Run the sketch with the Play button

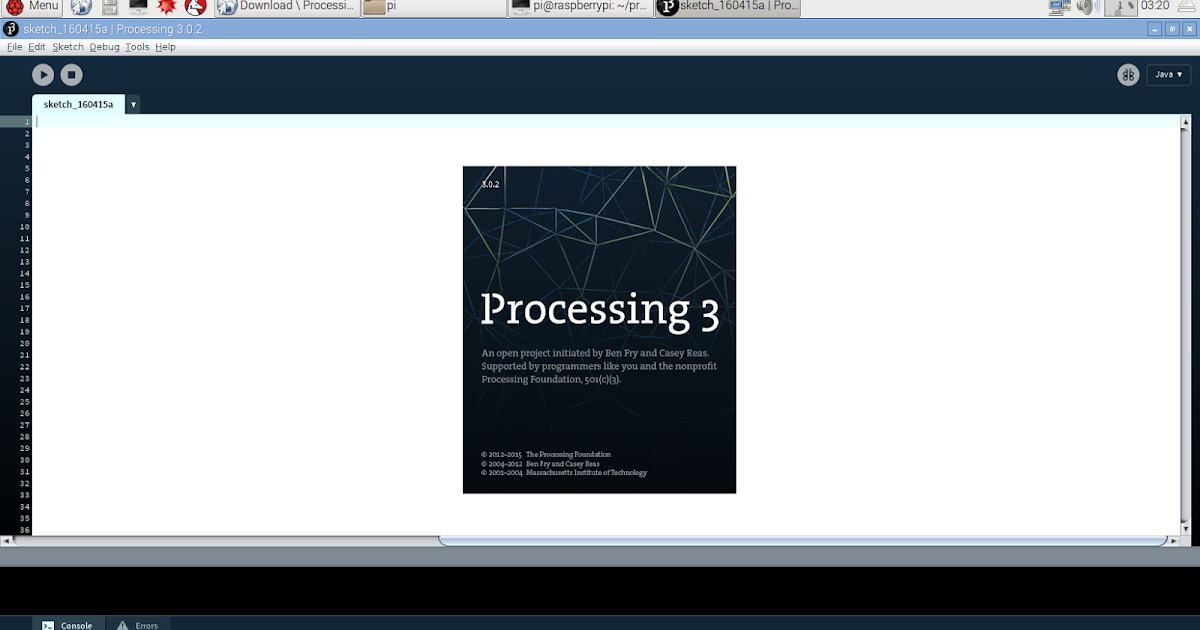(42, 74)
